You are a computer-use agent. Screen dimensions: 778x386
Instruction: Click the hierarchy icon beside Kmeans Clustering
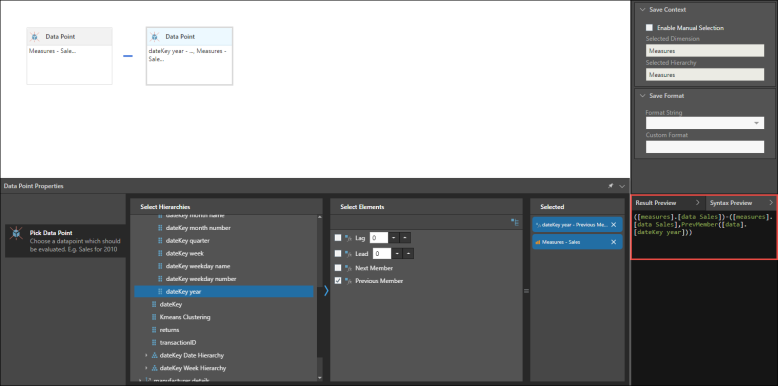pos(154,317)
